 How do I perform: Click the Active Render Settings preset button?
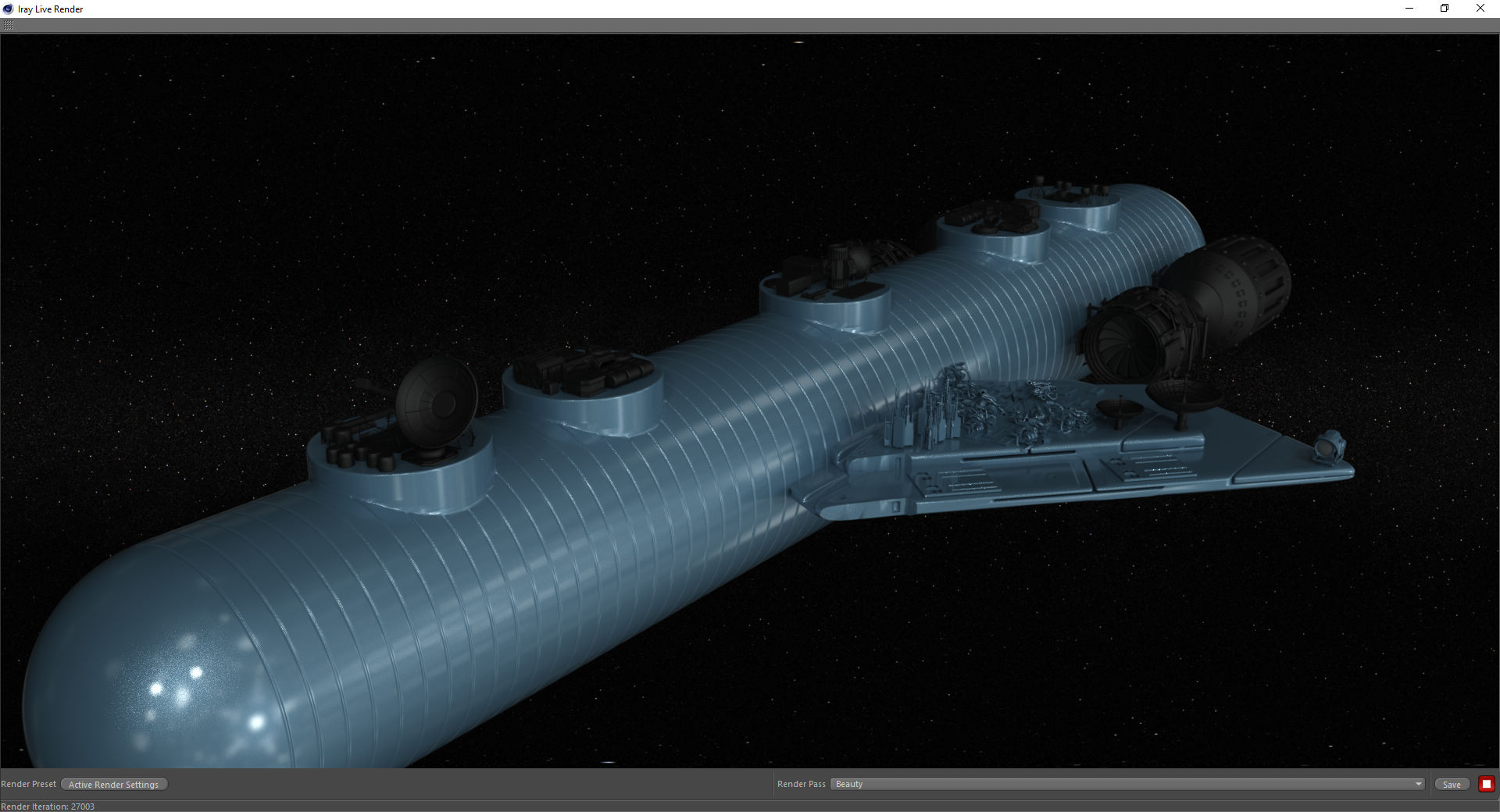(x=114, y=784)
